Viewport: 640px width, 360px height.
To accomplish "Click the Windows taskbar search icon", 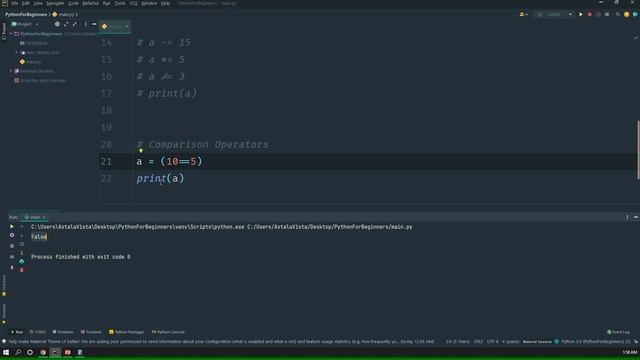I will [x=18, y=352].
